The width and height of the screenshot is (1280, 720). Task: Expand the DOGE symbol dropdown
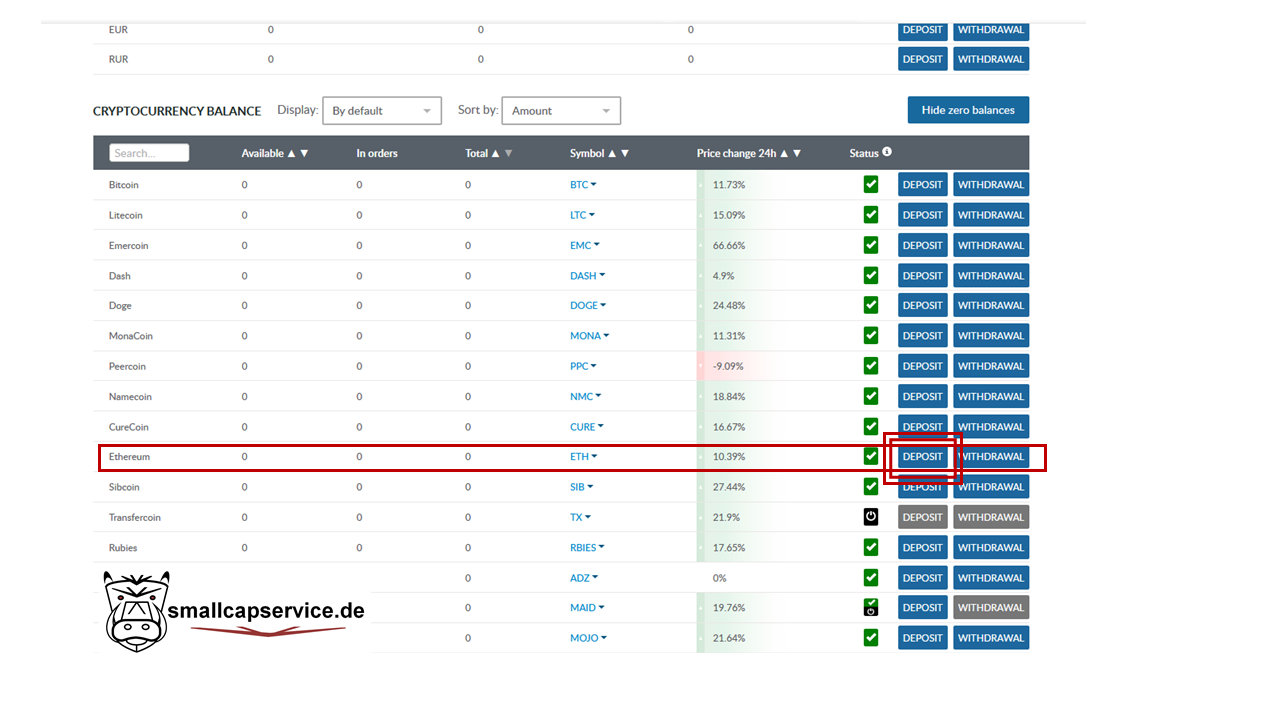tap(589, 306)
